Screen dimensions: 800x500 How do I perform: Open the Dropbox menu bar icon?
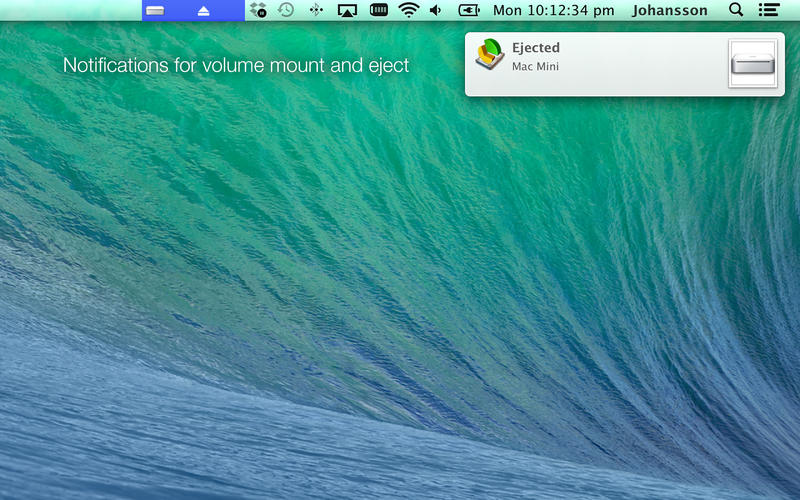(x=258, y=10)
